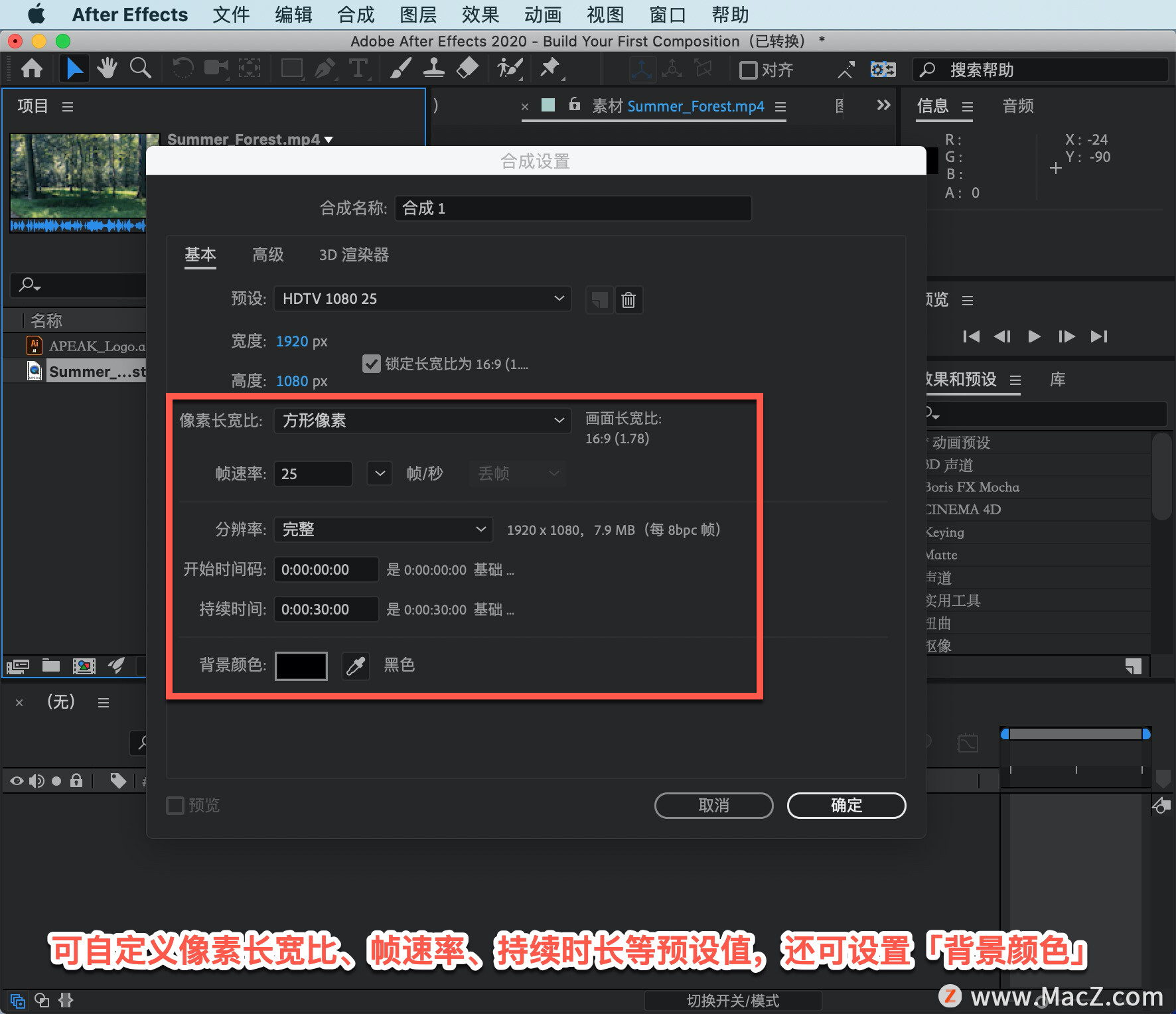Click the 搜索帮助 search field

[1041, 70]
